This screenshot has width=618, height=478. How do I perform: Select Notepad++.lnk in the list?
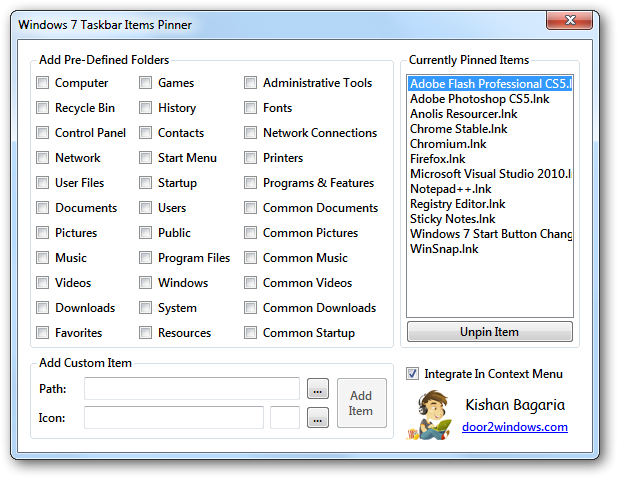coord(490,189)
